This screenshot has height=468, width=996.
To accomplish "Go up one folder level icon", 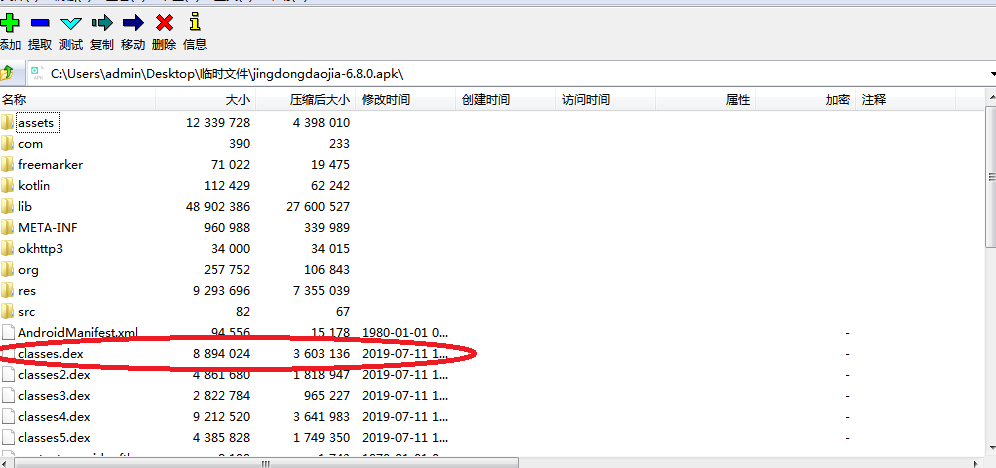I will click(6, 72).
